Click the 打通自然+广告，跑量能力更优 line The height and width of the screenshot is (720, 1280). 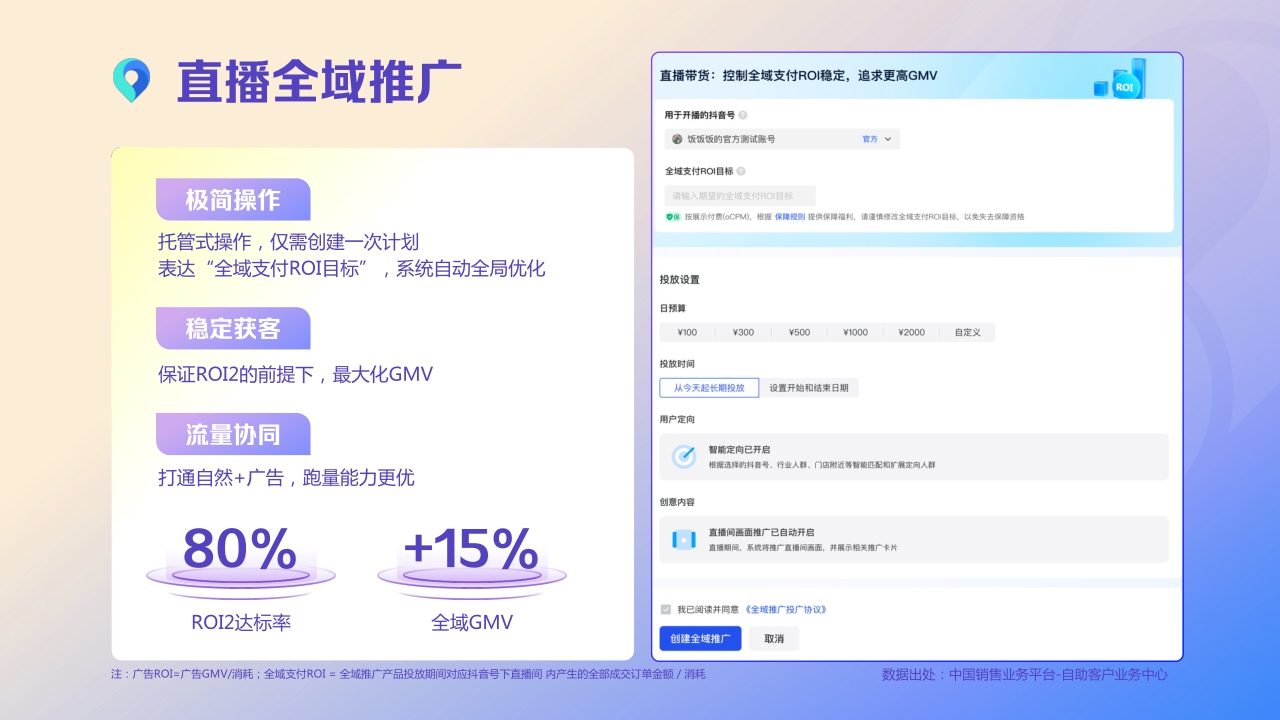286,478
